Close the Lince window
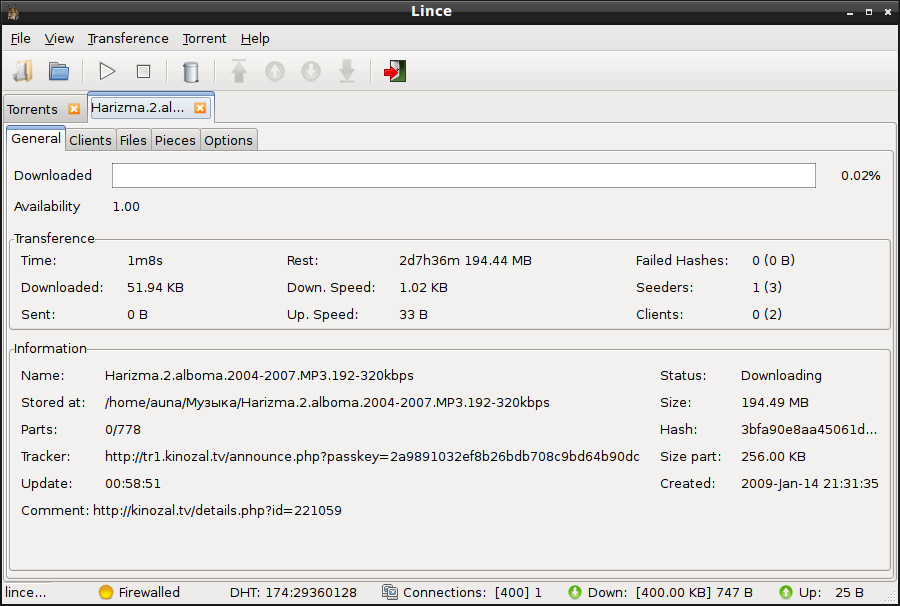The image size is (900, 606). click(x=888, y=11)
